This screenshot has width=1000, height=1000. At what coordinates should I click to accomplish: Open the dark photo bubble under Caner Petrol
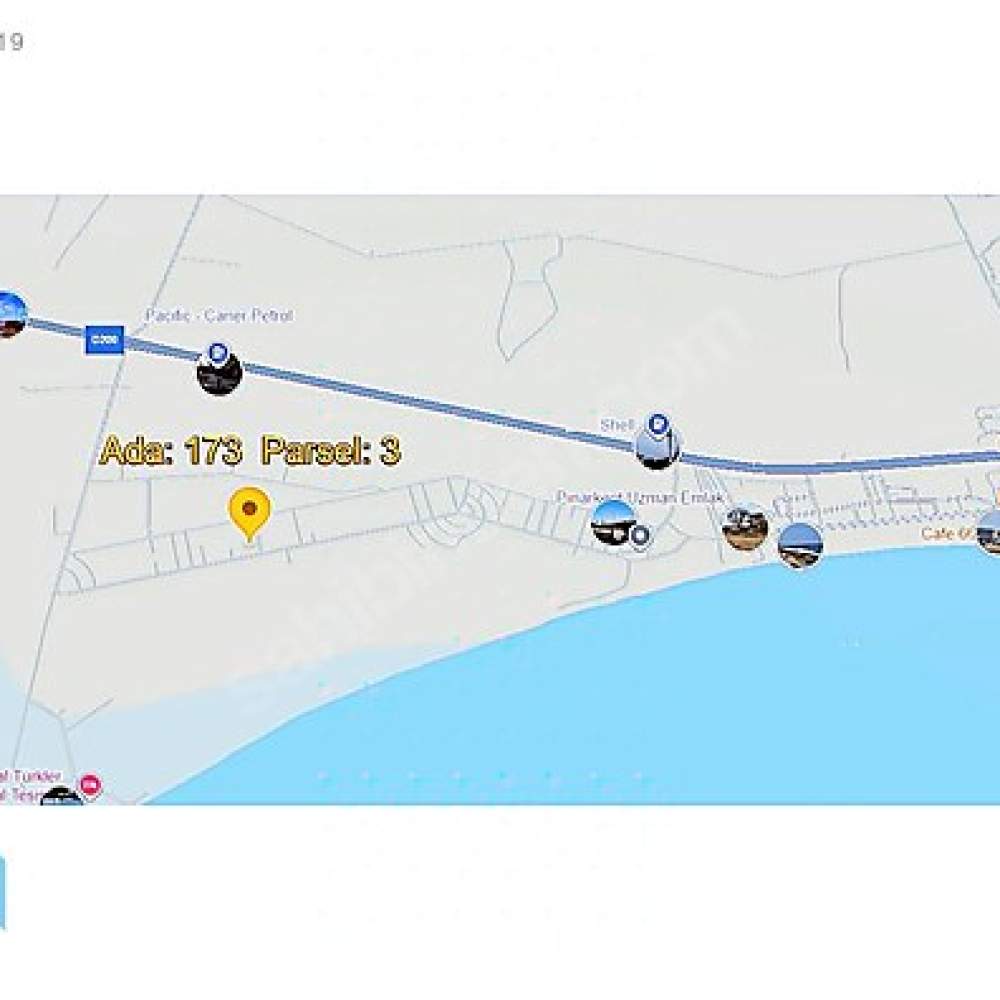(219, 374)
